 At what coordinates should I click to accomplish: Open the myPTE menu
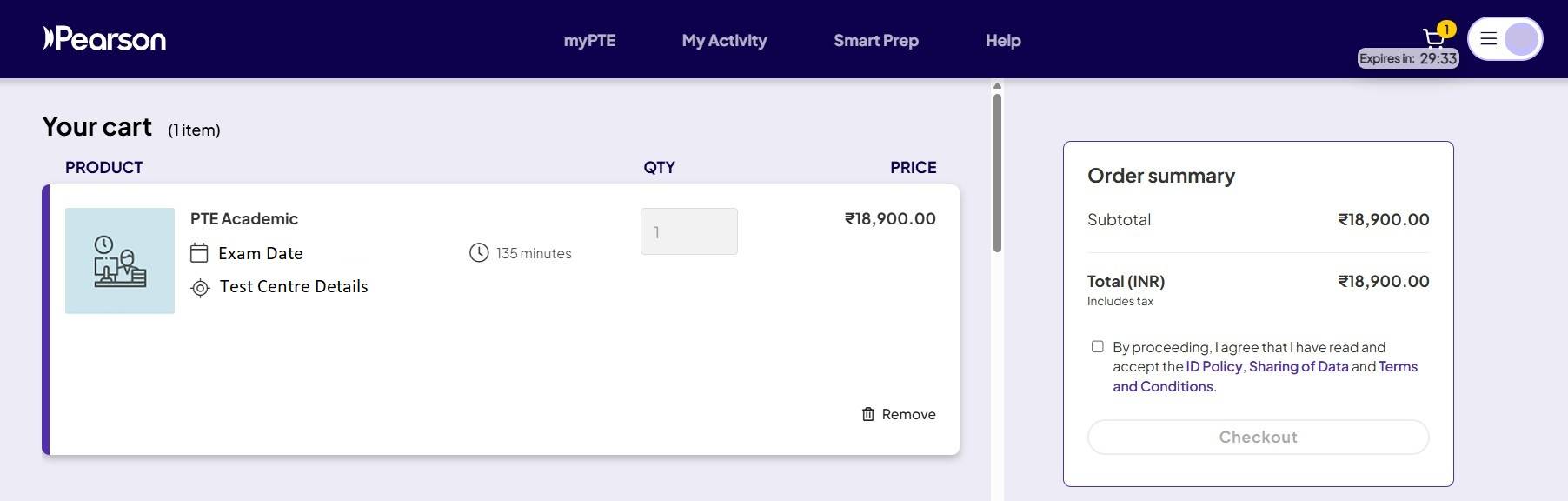589,40
